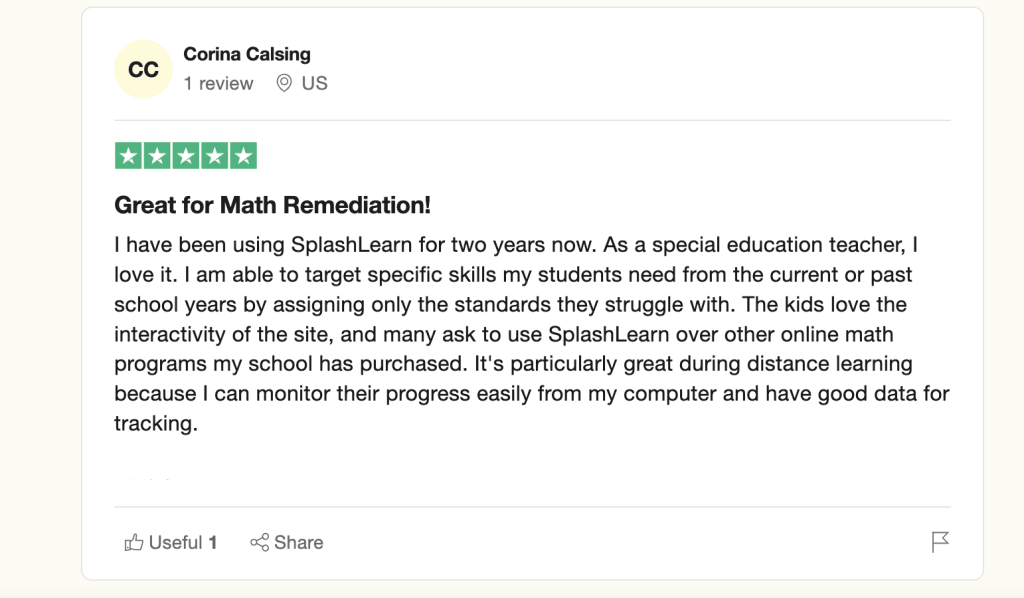View the reviewer's '1 review' count

click(218, 84)
